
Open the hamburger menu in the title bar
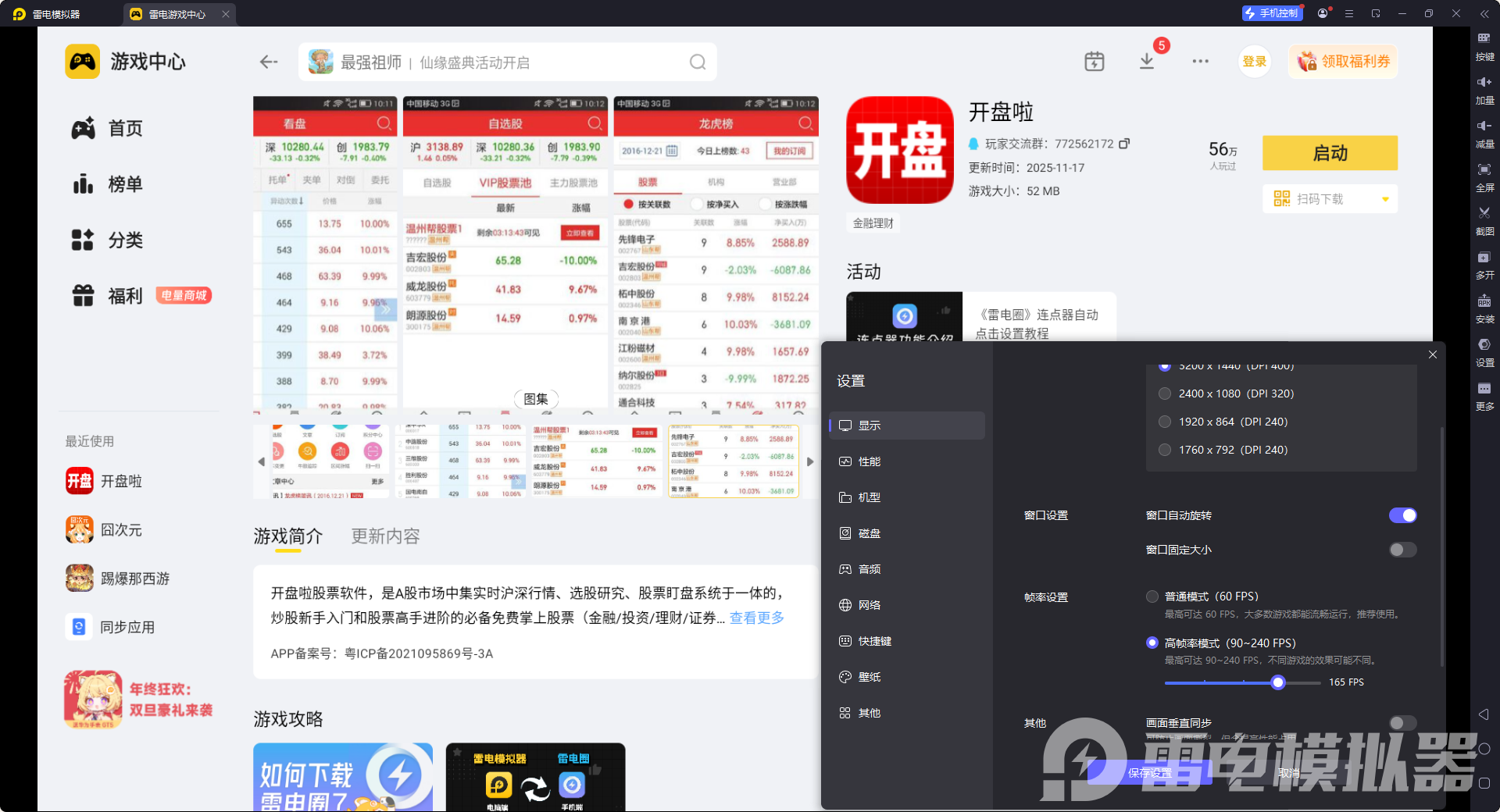point(1349,13)
